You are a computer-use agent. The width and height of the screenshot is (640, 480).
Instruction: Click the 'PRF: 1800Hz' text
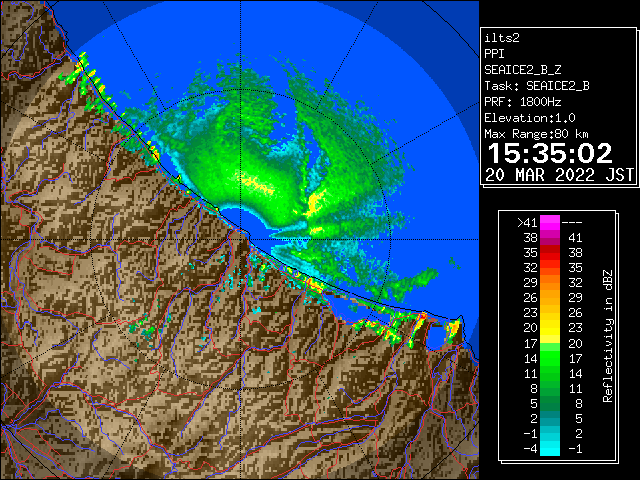[x=523, y=102]
